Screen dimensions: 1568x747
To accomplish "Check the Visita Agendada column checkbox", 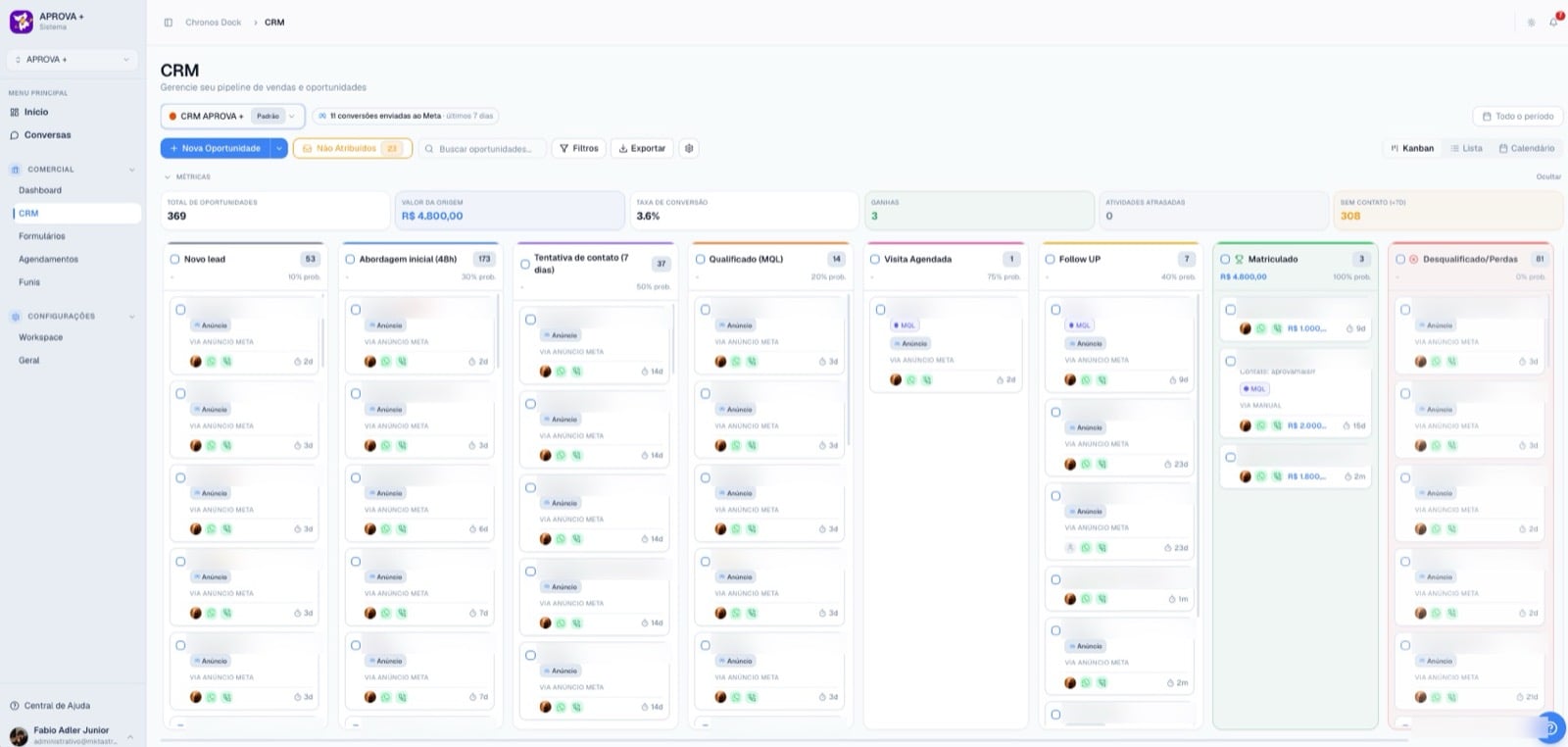I will tap(875, 260).
